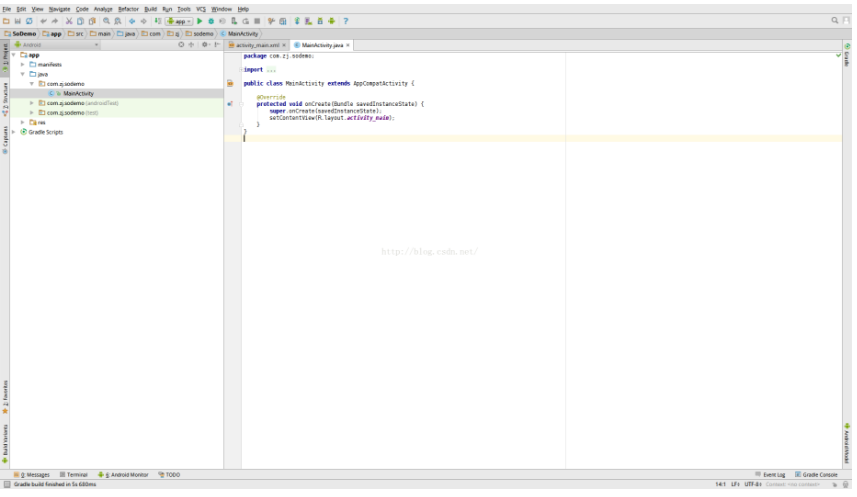Viewport: 857px width, 497px height.
Task: Open the Event Log button
Action: point(770,475)
